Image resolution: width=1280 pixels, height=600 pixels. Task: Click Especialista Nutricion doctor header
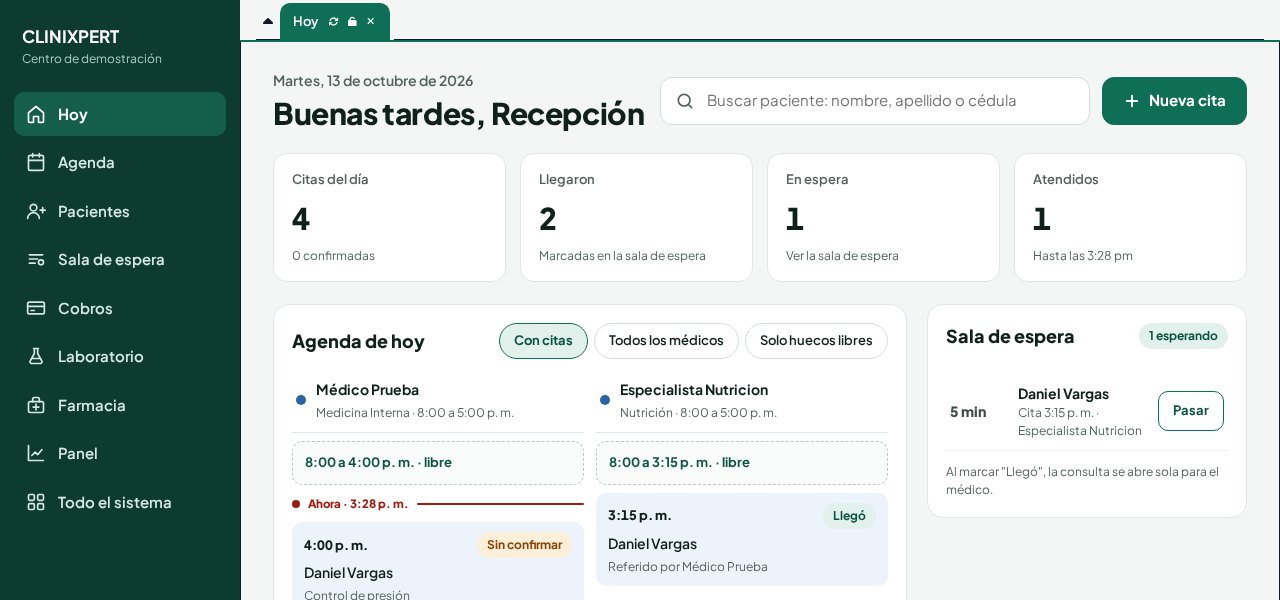tap(694, 390)
